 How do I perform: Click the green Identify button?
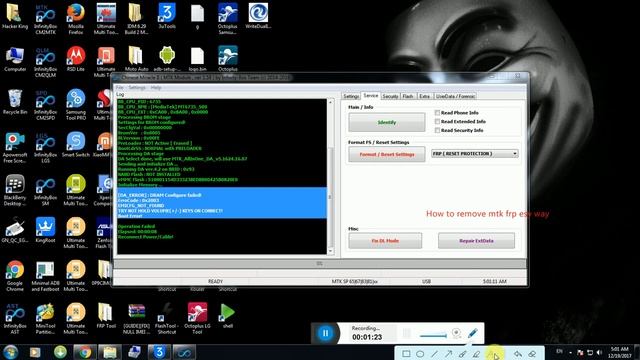coord(387,122)
